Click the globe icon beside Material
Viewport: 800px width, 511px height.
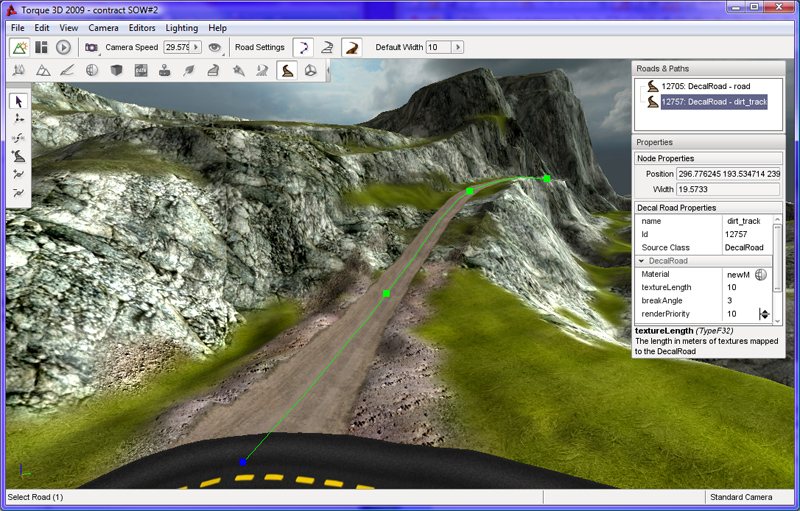(x=760, y=274)
